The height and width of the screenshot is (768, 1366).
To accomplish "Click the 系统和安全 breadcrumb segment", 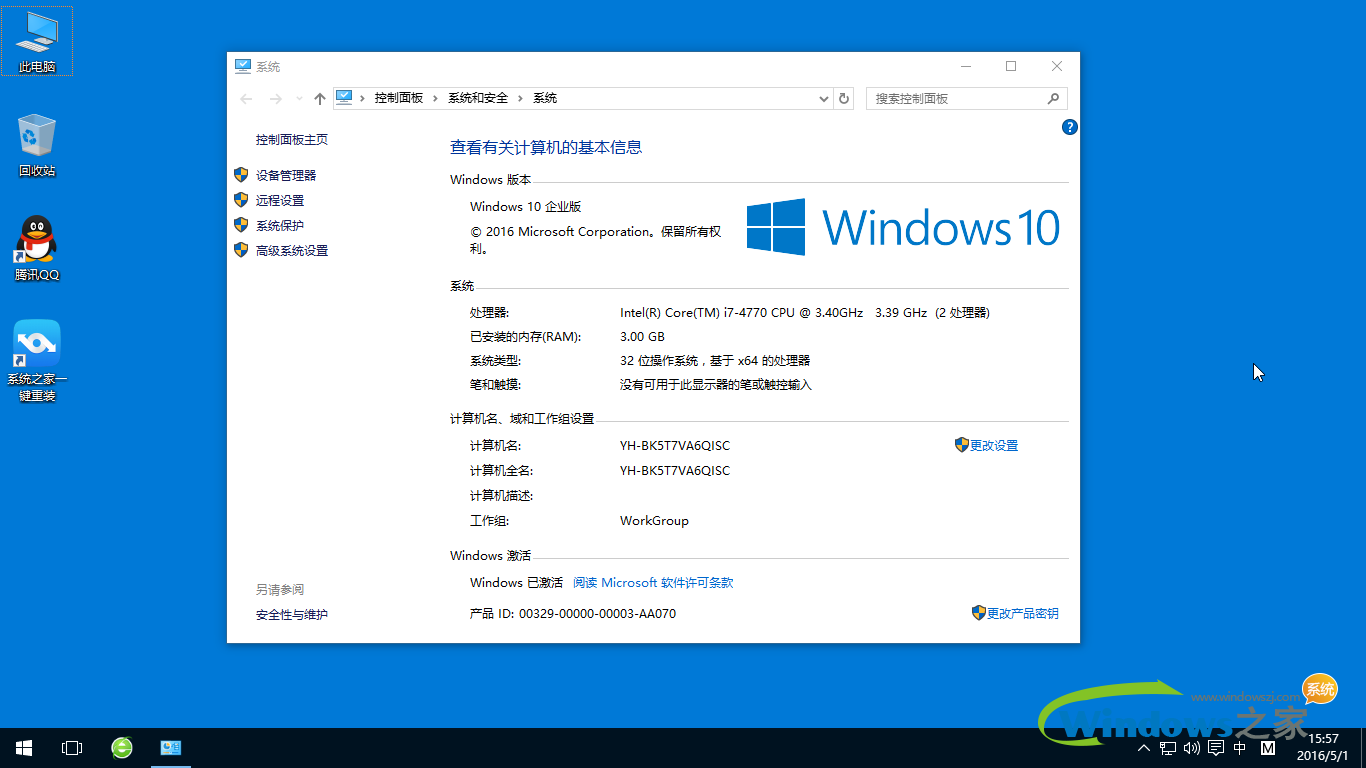I will point(478,98).
